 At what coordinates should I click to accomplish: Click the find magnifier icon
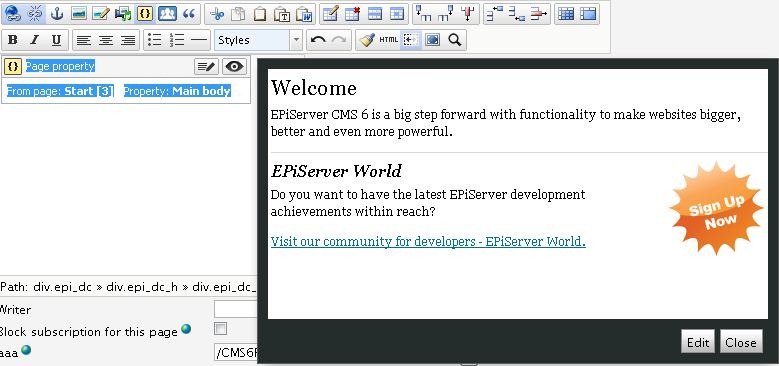(x=455, y=40)
